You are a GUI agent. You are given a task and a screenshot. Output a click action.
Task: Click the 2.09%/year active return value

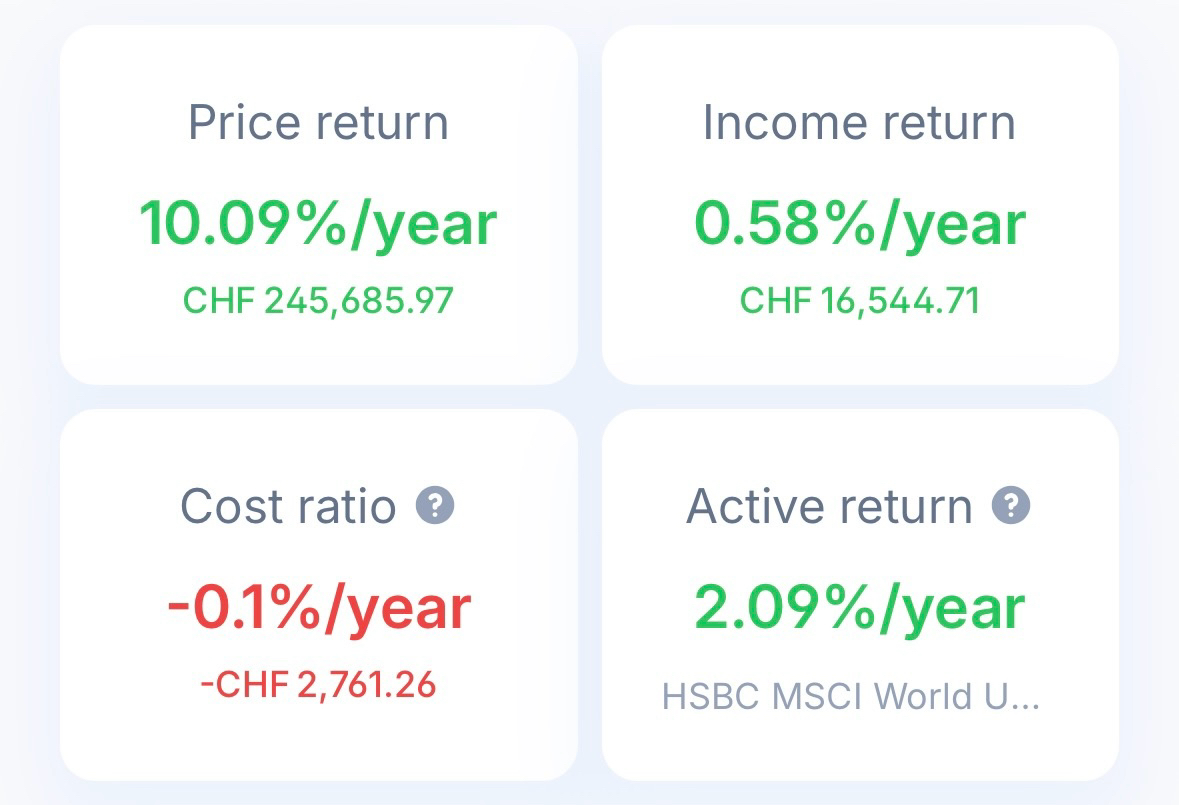click(860, 607)
